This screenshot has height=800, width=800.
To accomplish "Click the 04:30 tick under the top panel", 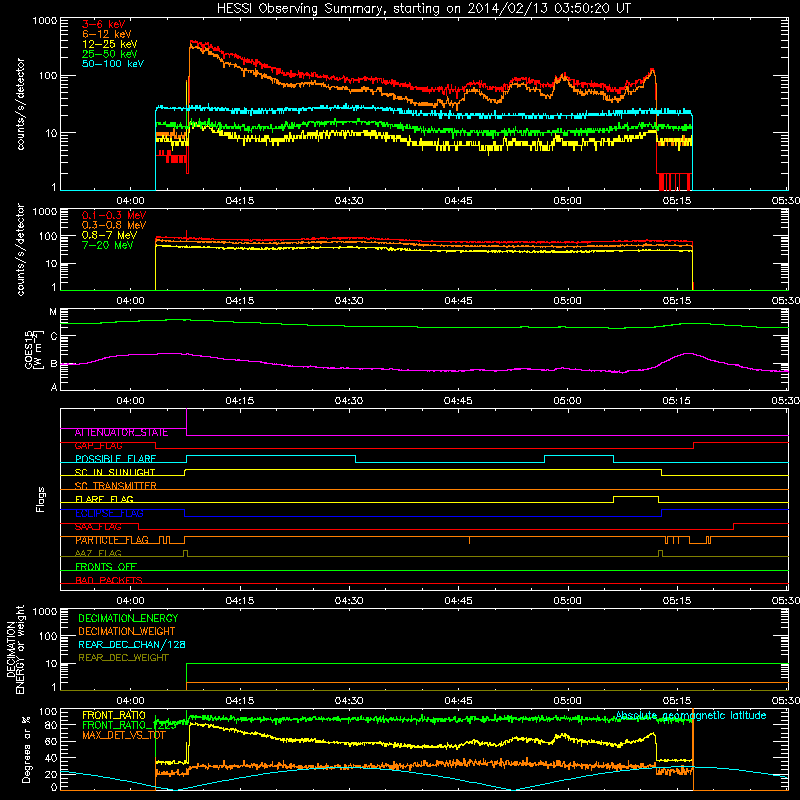I will pos(349,201).
